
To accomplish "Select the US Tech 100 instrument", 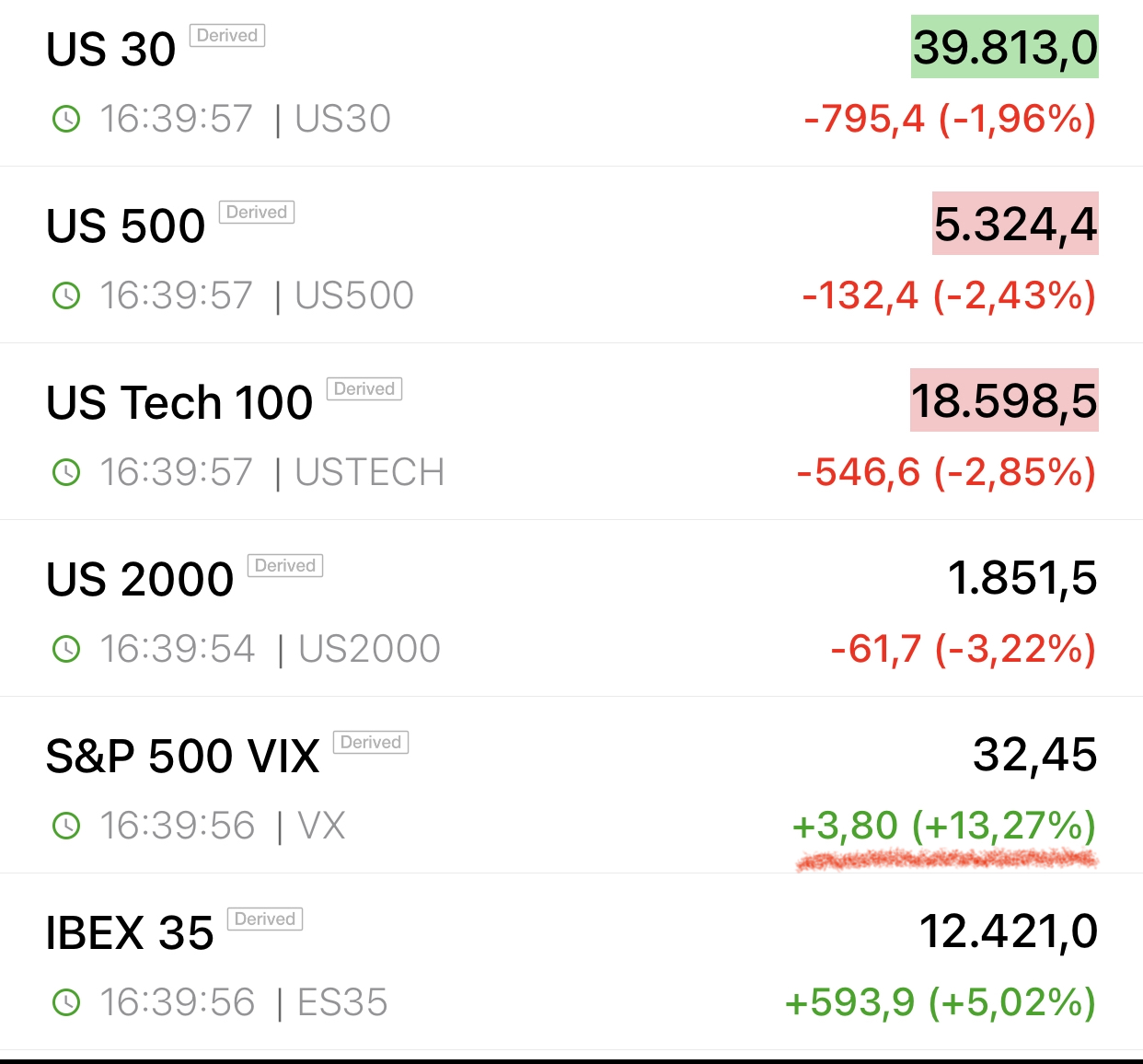I will tap(179, 402).
